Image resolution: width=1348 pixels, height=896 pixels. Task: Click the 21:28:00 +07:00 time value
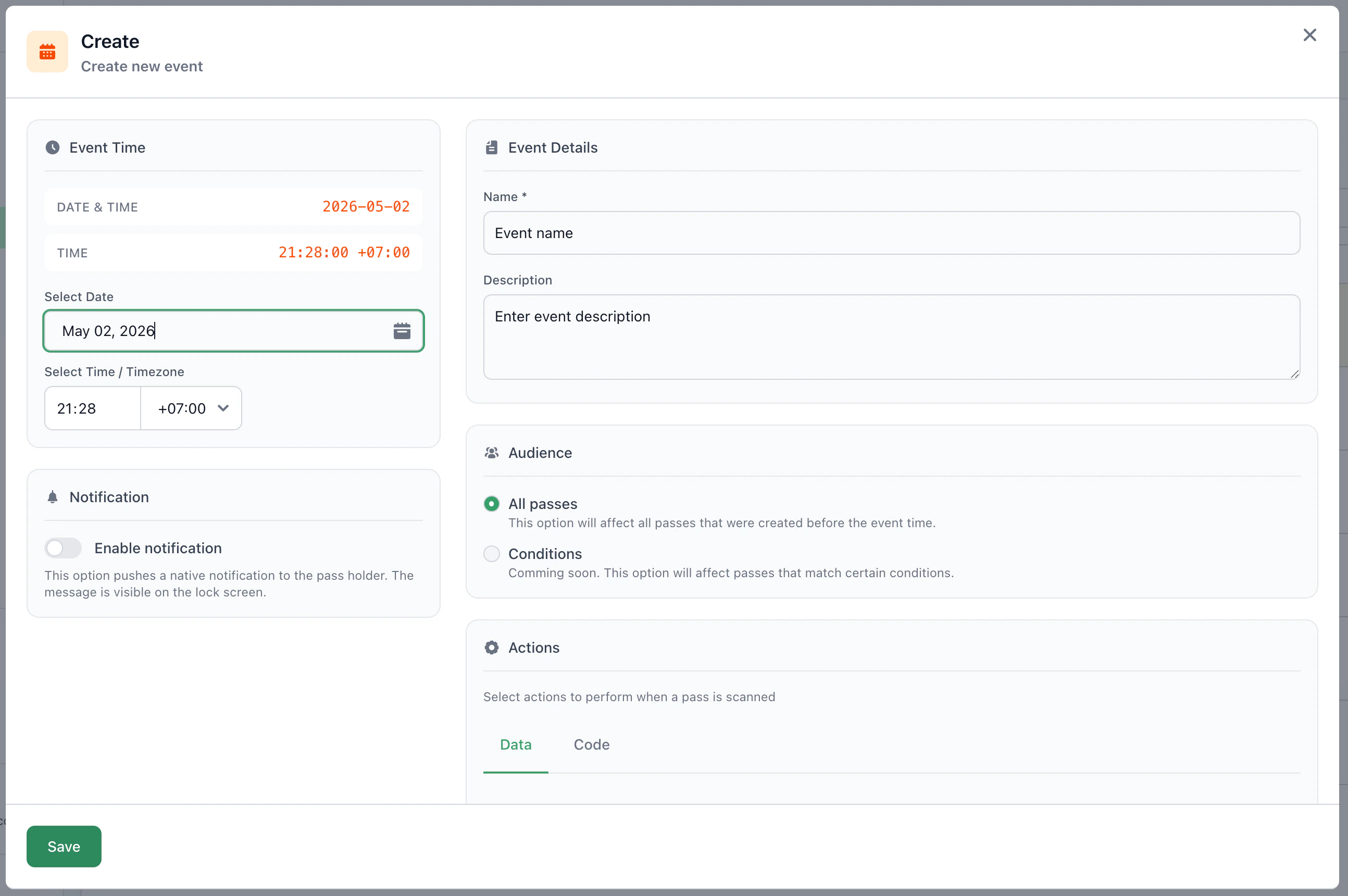coord(344,252)
